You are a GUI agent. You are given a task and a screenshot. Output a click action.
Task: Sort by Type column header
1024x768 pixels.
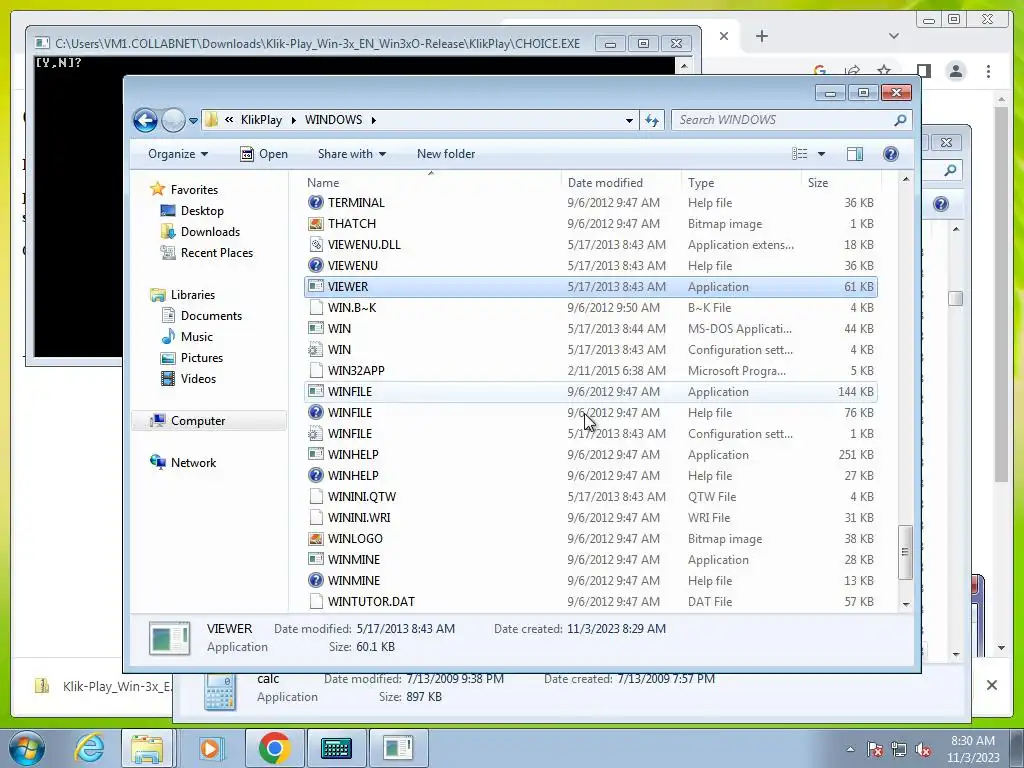click(x=741, y=183)
